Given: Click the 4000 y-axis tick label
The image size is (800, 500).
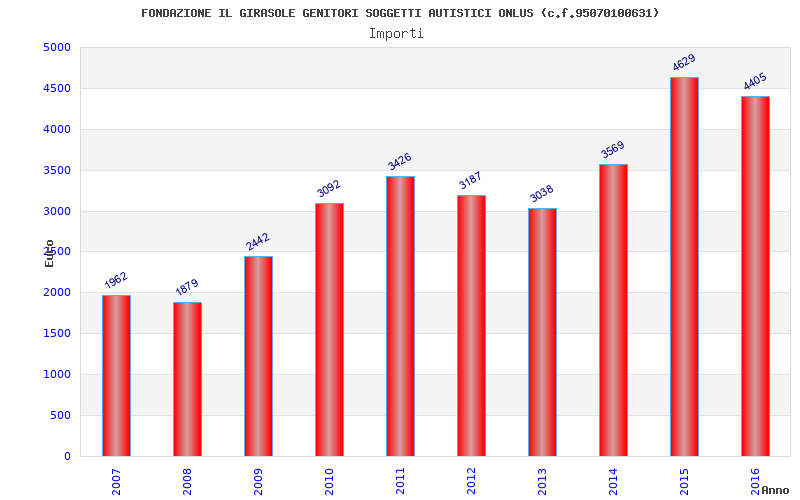Looking at the screenshot, I should [x=57, y=129].
